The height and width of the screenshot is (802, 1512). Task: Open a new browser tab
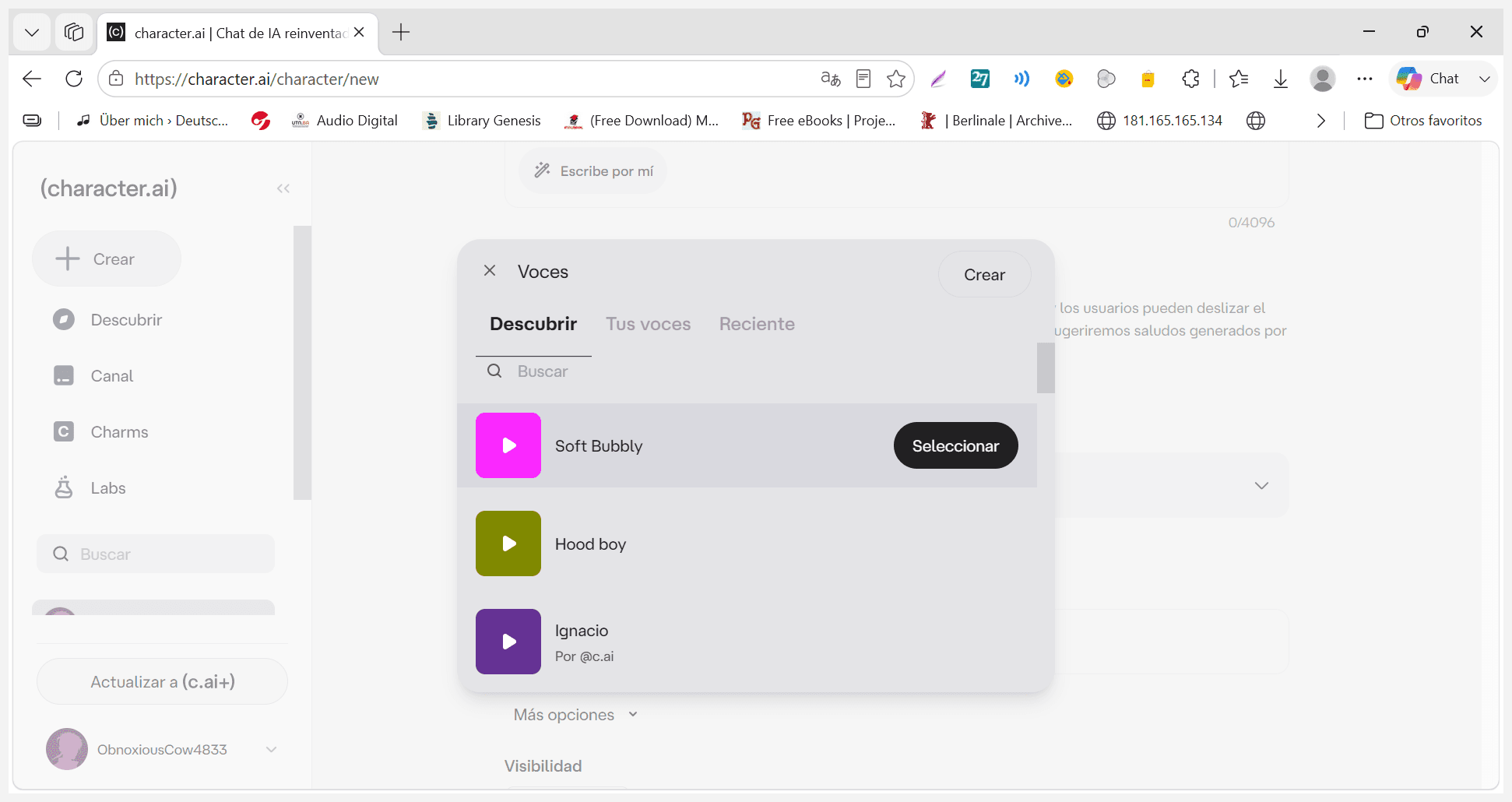click(x=401, y=32)
